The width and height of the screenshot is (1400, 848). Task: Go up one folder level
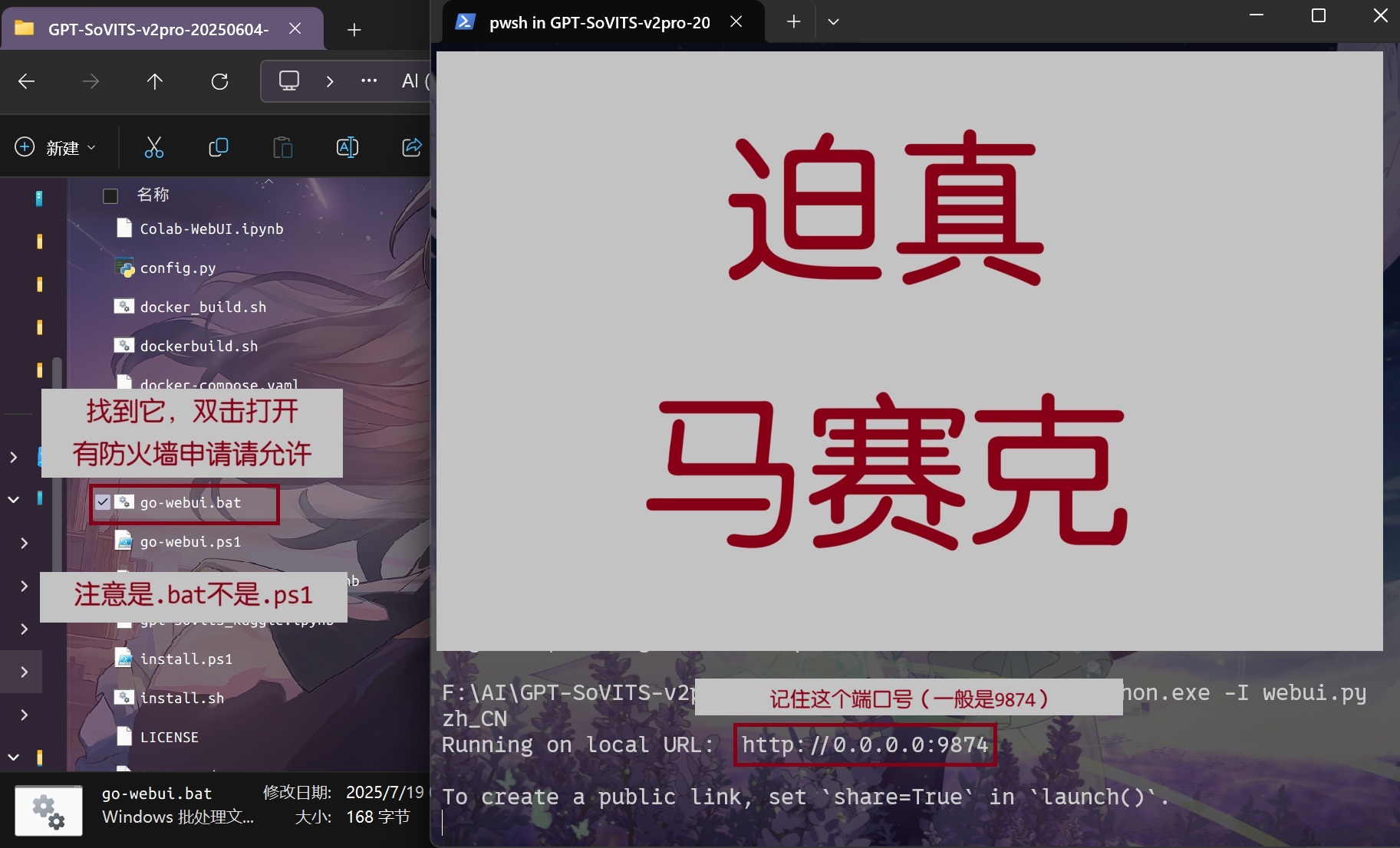pyautogui.click(x=155, y=81)
